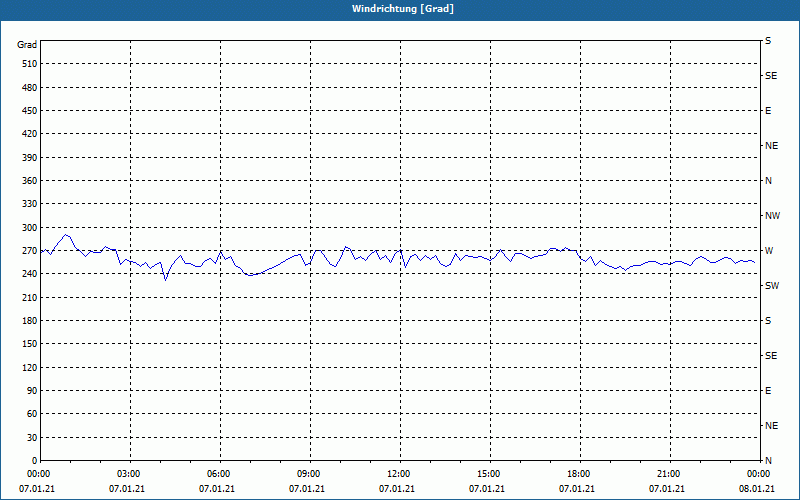Click the 00:00 label above 08.01.21
The height and width of the screenshot is (500, 800).
tap(758, 474)
